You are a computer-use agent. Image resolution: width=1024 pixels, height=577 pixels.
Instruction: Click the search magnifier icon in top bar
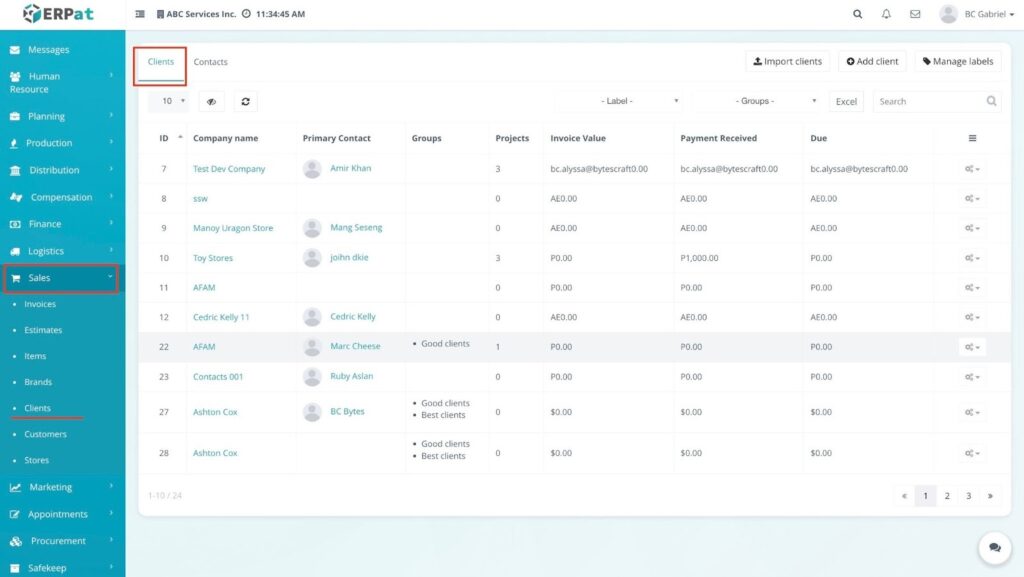(857, 15)
